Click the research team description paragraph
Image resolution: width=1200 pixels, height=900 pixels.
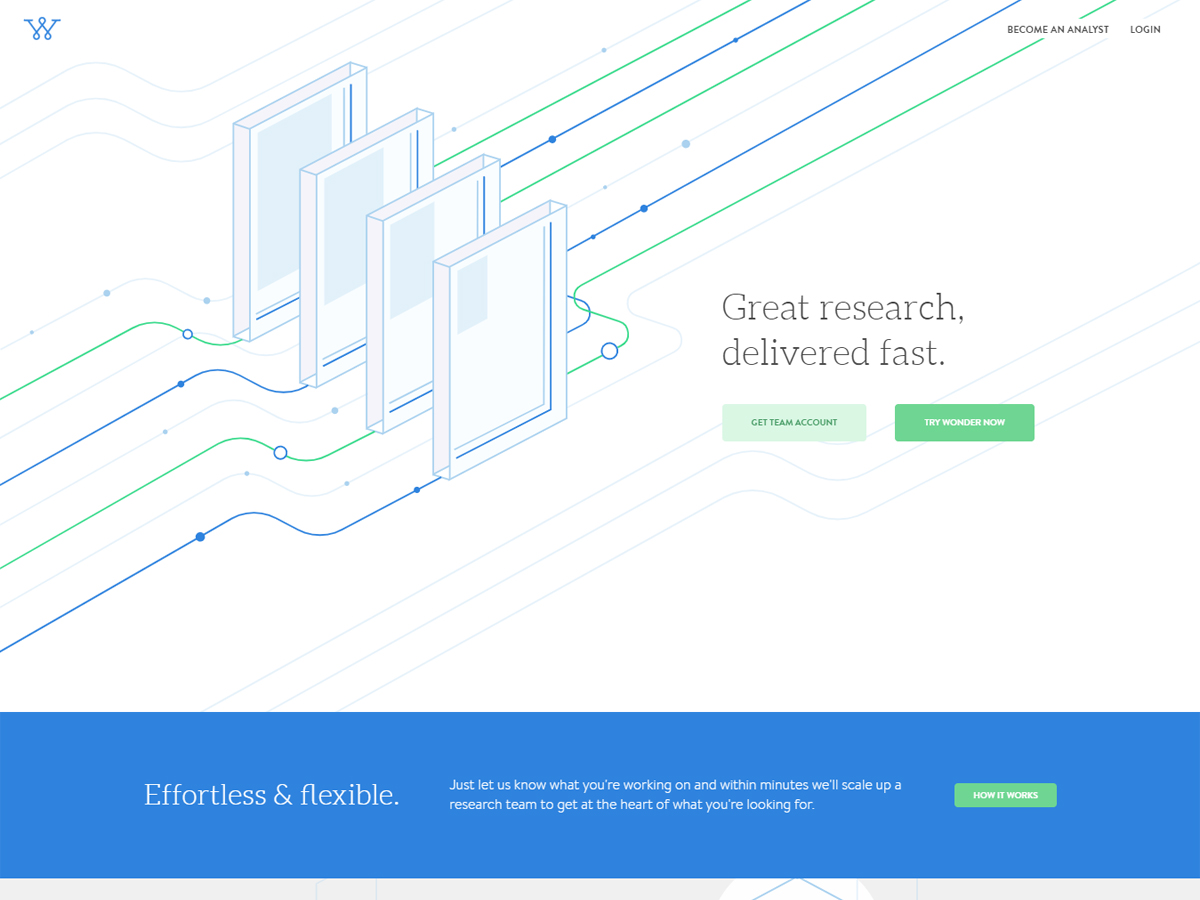(676, 795)
